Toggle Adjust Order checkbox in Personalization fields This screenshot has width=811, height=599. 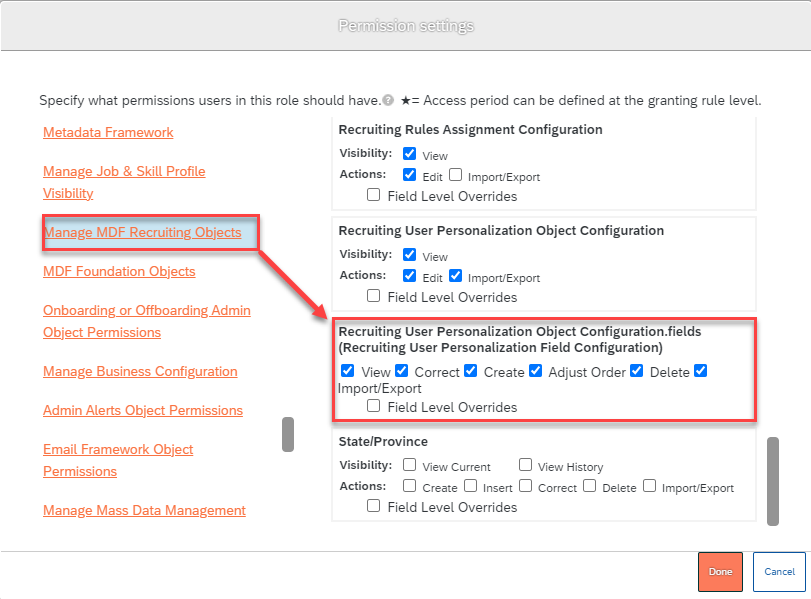(536, 371)
